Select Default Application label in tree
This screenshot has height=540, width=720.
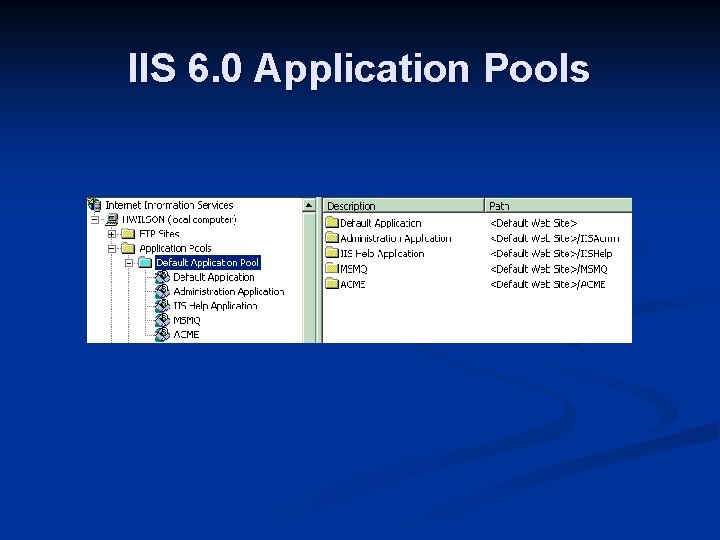pyautogui.click(x=214, y=277)
